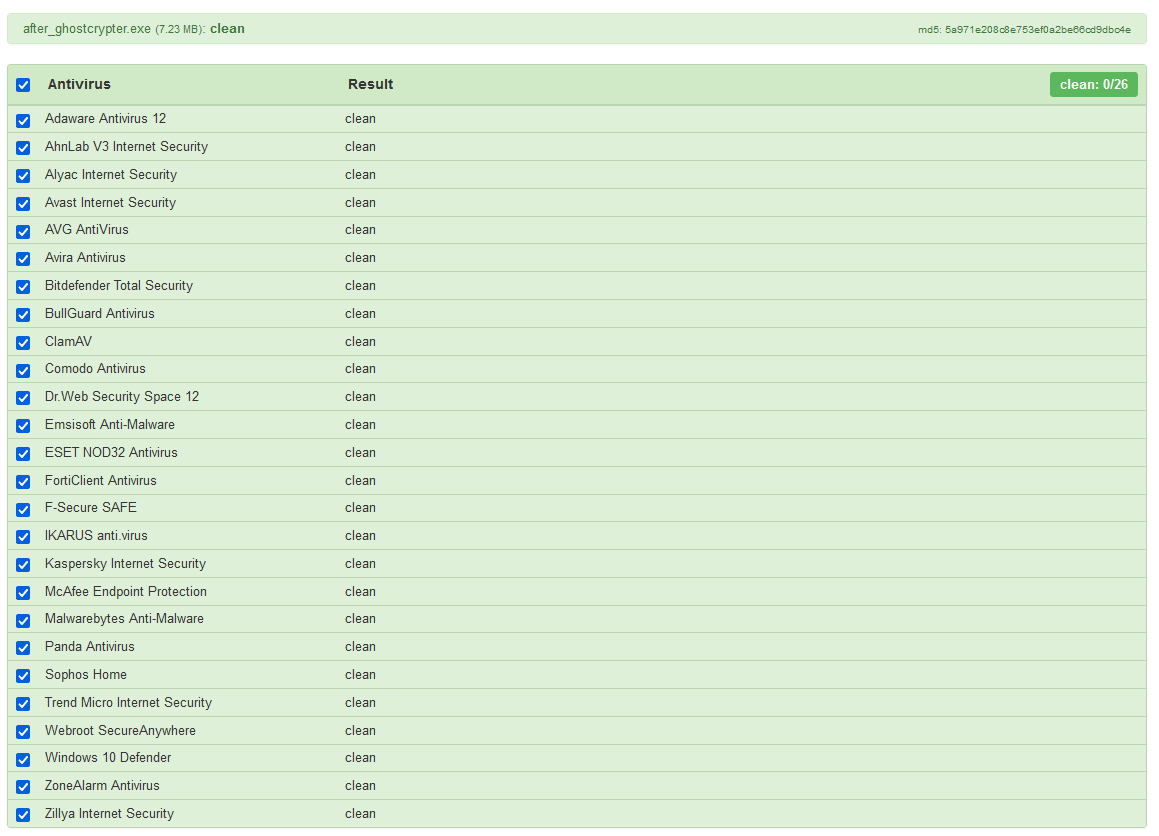Screen dimensions: 1159x836
Task: Click the "McAfee Endpoint Protection" name
Action: click(x=126, y=591)
